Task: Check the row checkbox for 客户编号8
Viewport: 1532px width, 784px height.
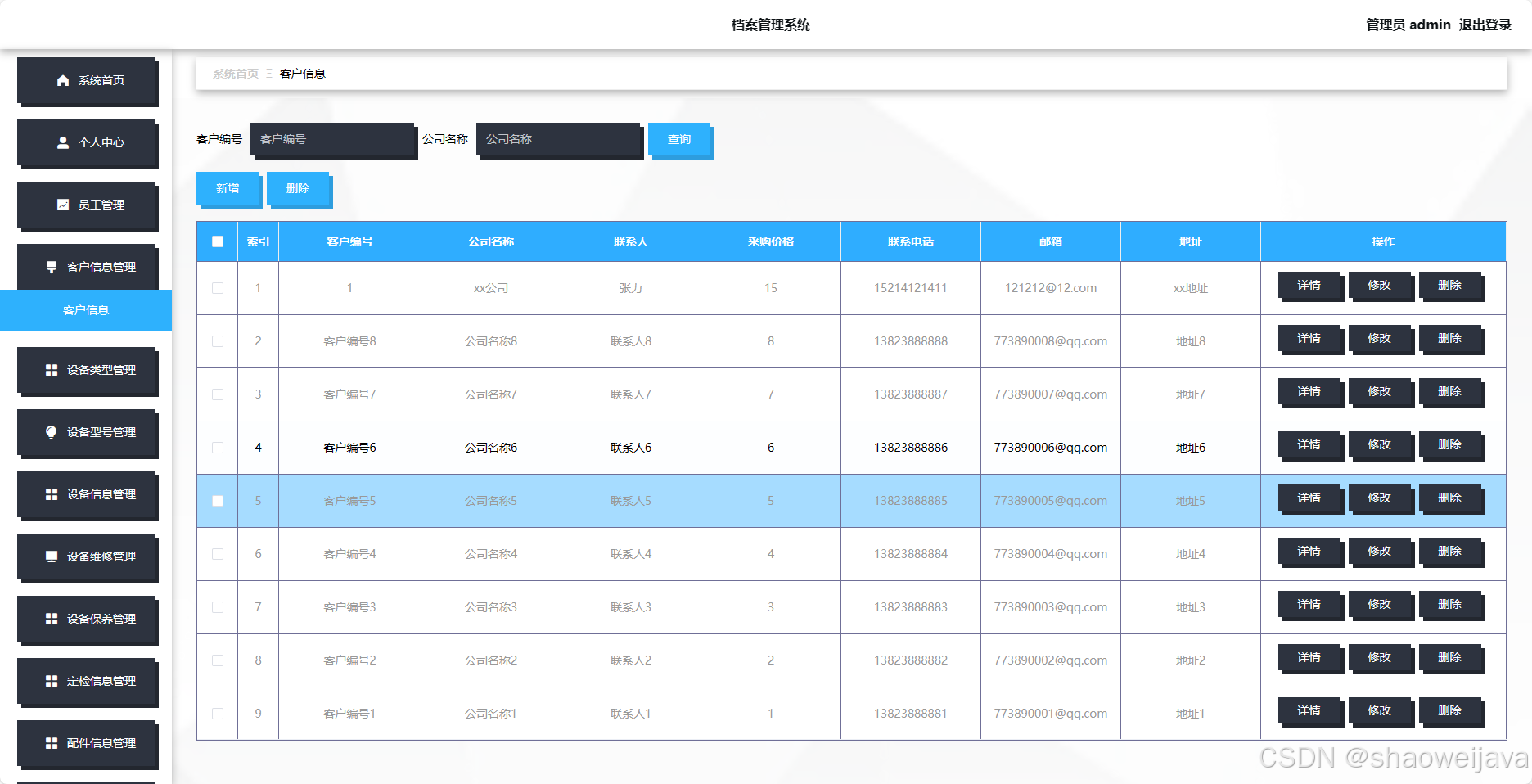Action: [218, 341]
